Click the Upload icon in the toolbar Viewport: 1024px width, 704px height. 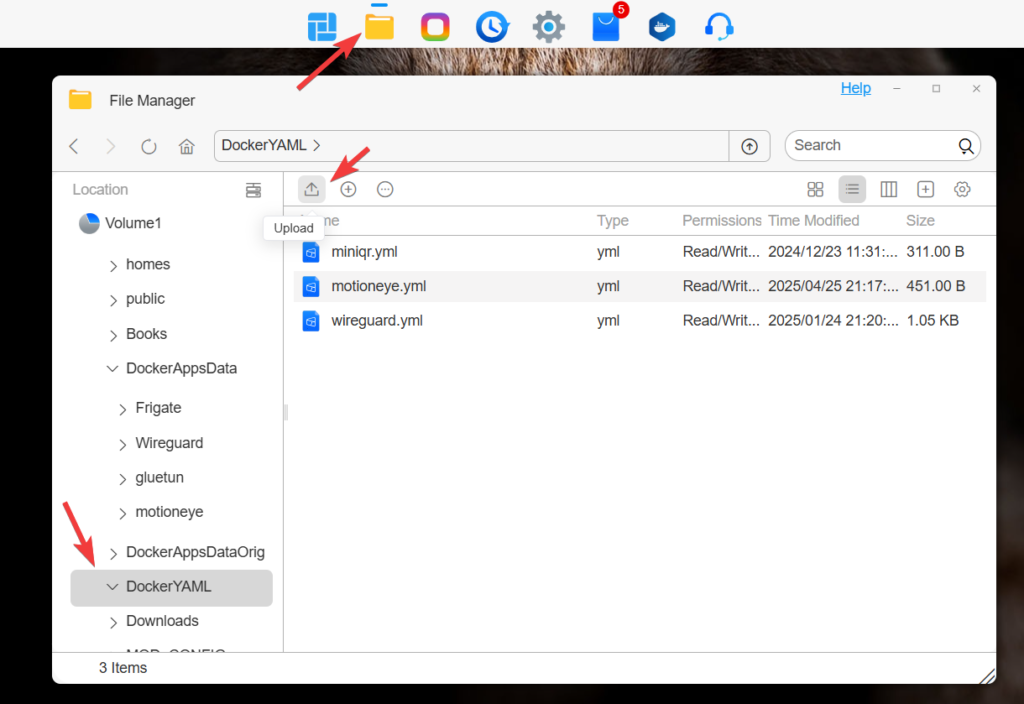tap(312, 189)
